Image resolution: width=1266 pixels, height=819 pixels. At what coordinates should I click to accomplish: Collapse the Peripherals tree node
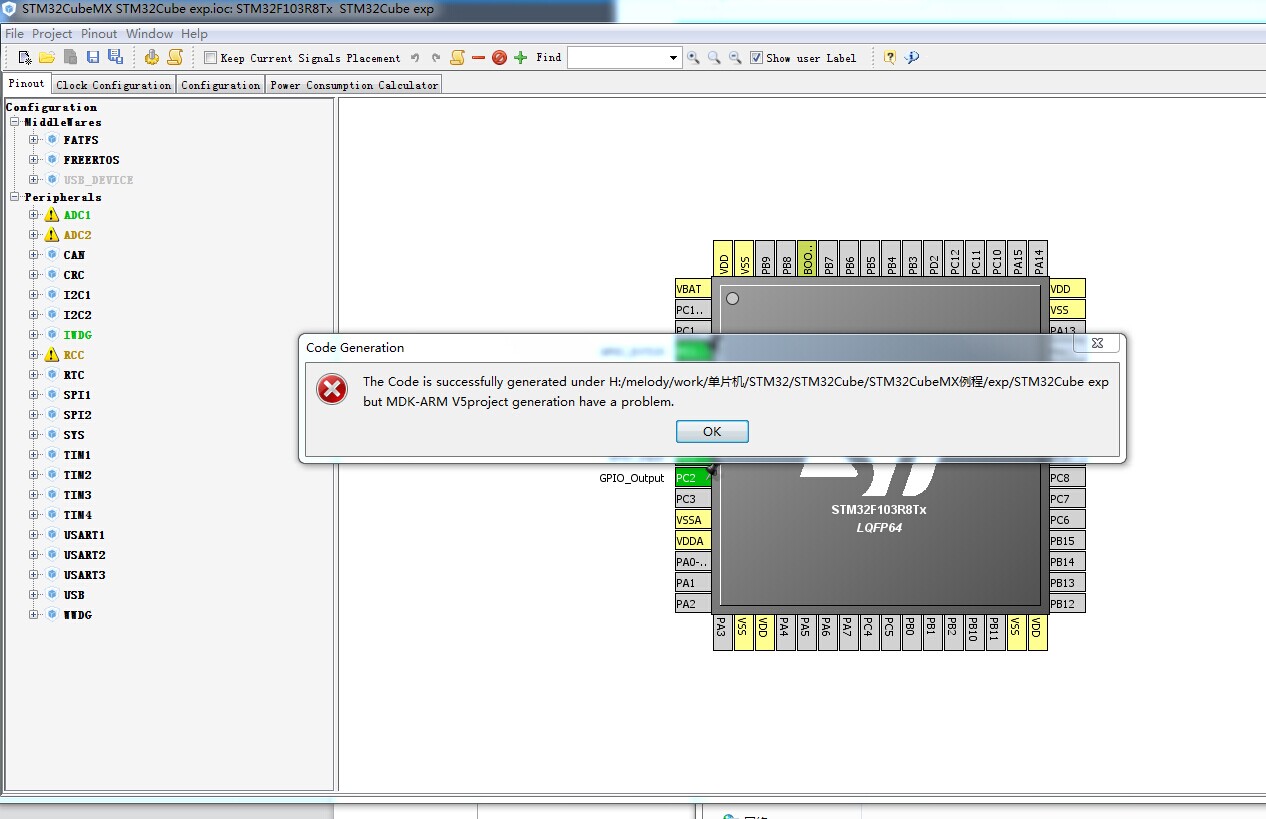[x=15, y=197]
